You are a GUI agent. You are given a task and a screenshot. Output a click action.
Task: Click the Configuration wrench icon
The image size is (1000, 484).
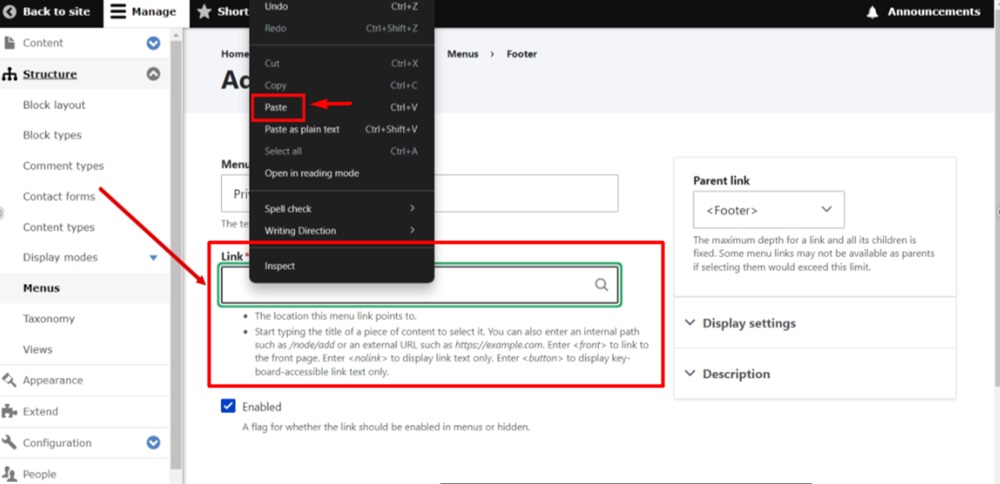point(9,443)
